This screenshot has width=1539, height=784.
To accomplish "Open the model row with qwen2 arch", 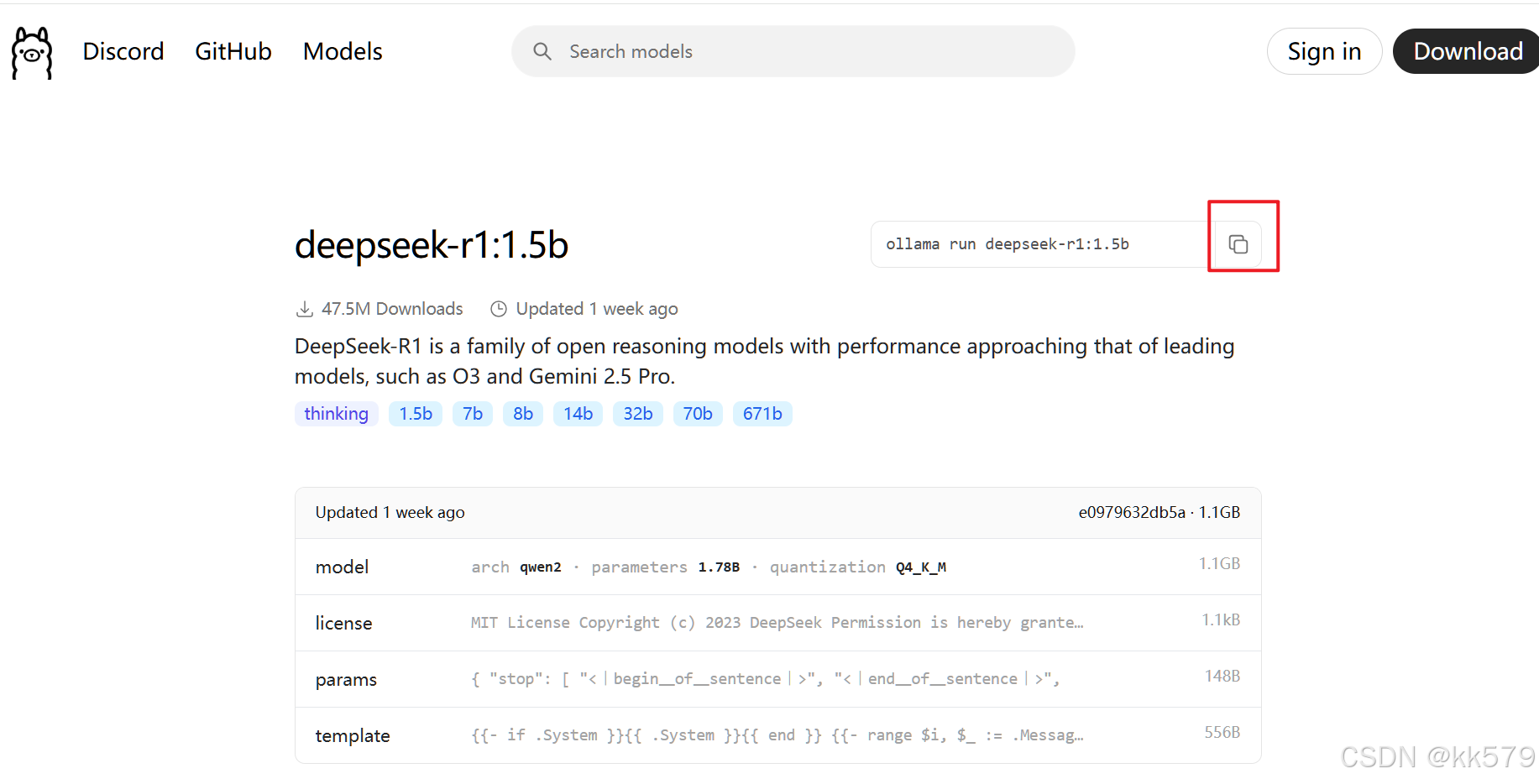I will [x=778, y=567].
